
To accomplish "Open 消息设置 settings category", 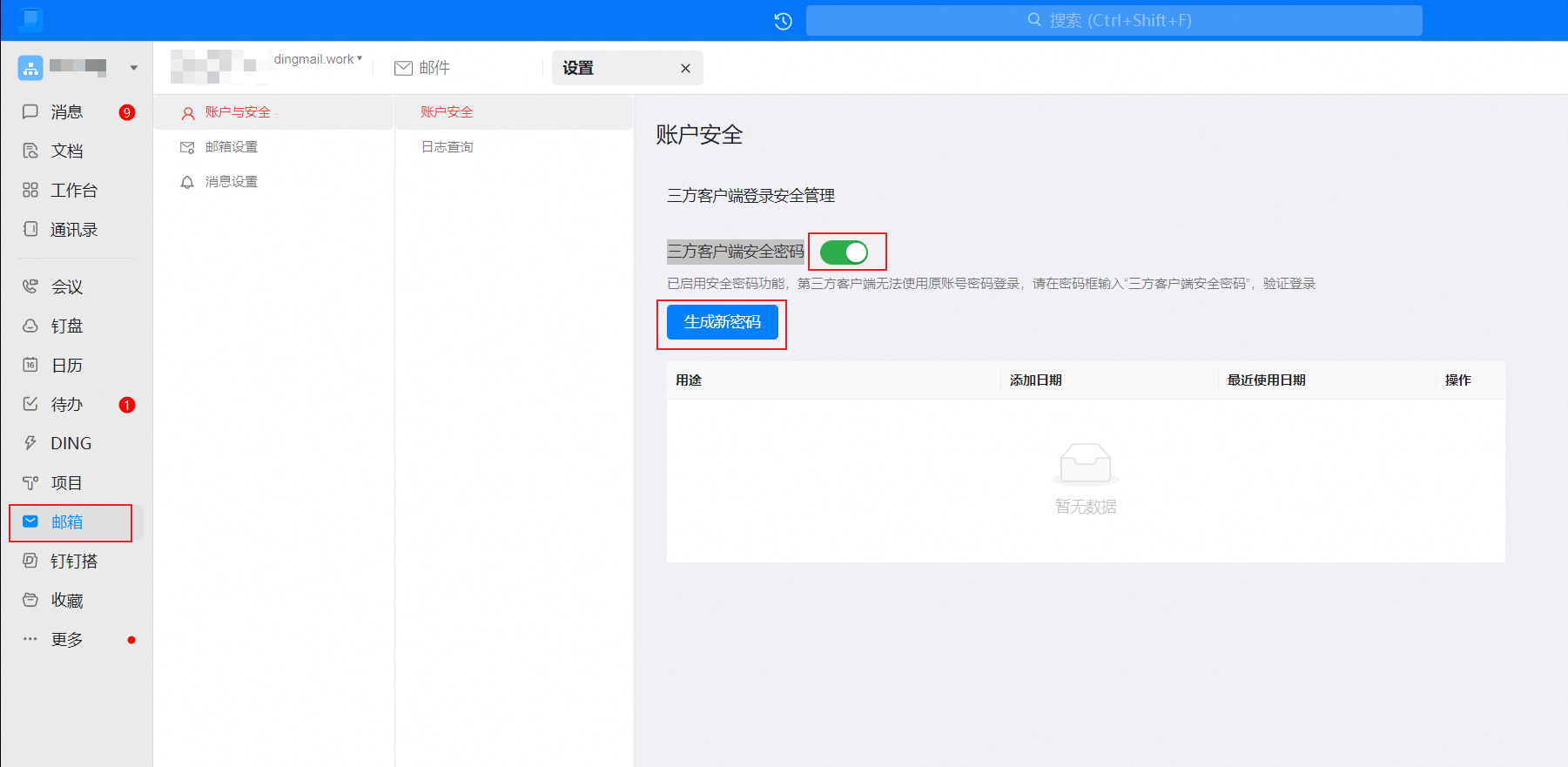I will 273,182.
